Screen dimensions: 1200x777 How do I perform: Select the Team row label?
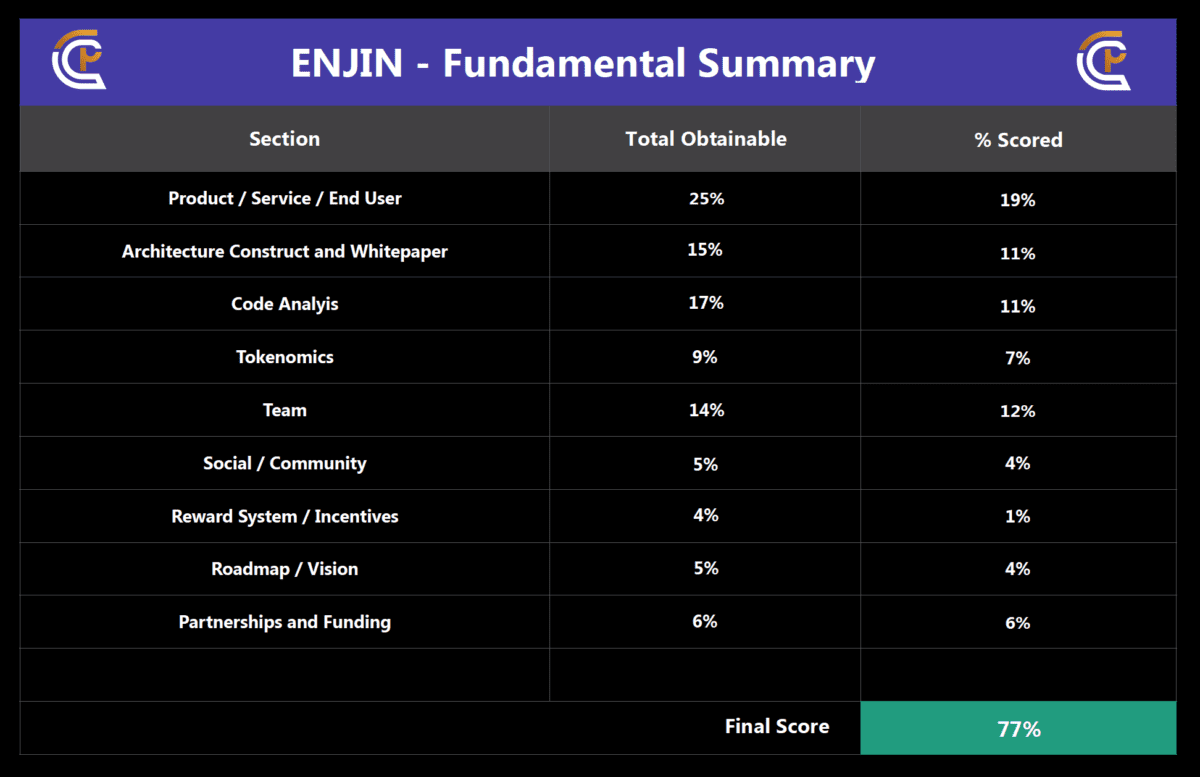284,410
